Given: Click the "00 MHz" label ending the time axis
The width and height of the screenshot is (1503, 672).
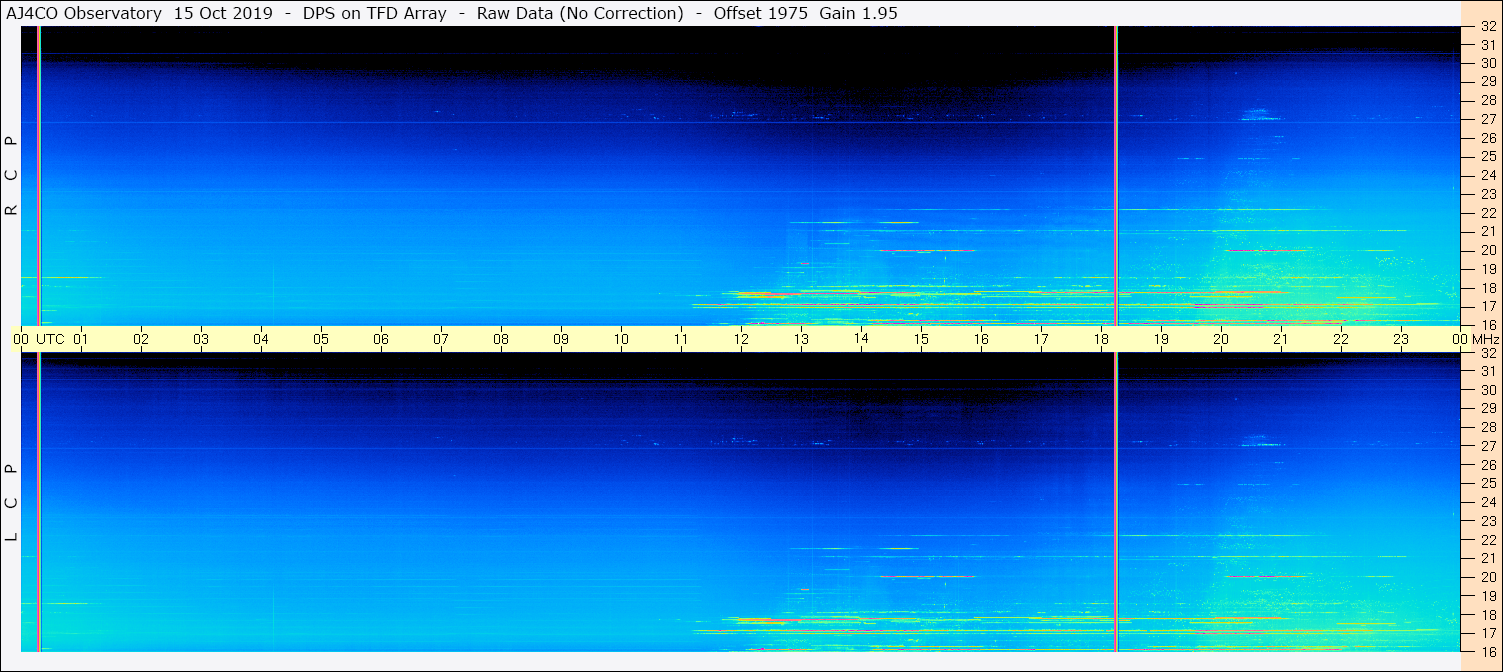Looking at the screenshot, I should (1476, 339).
